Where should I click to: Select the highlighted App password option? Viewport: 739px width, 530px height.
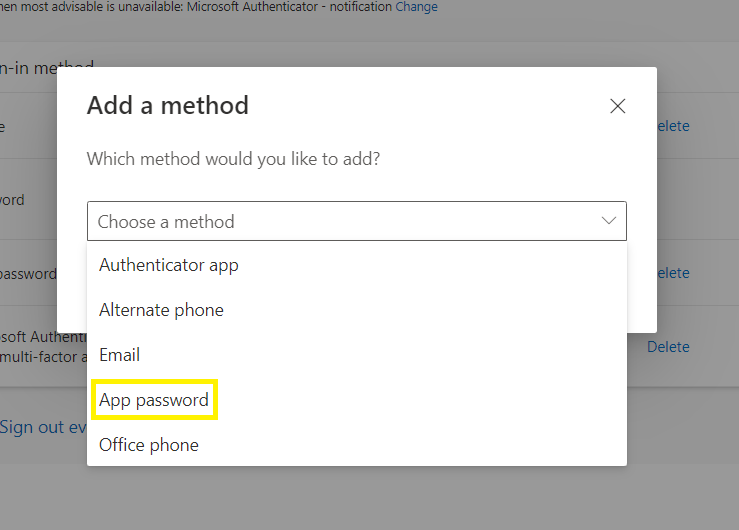click(154, 400)
